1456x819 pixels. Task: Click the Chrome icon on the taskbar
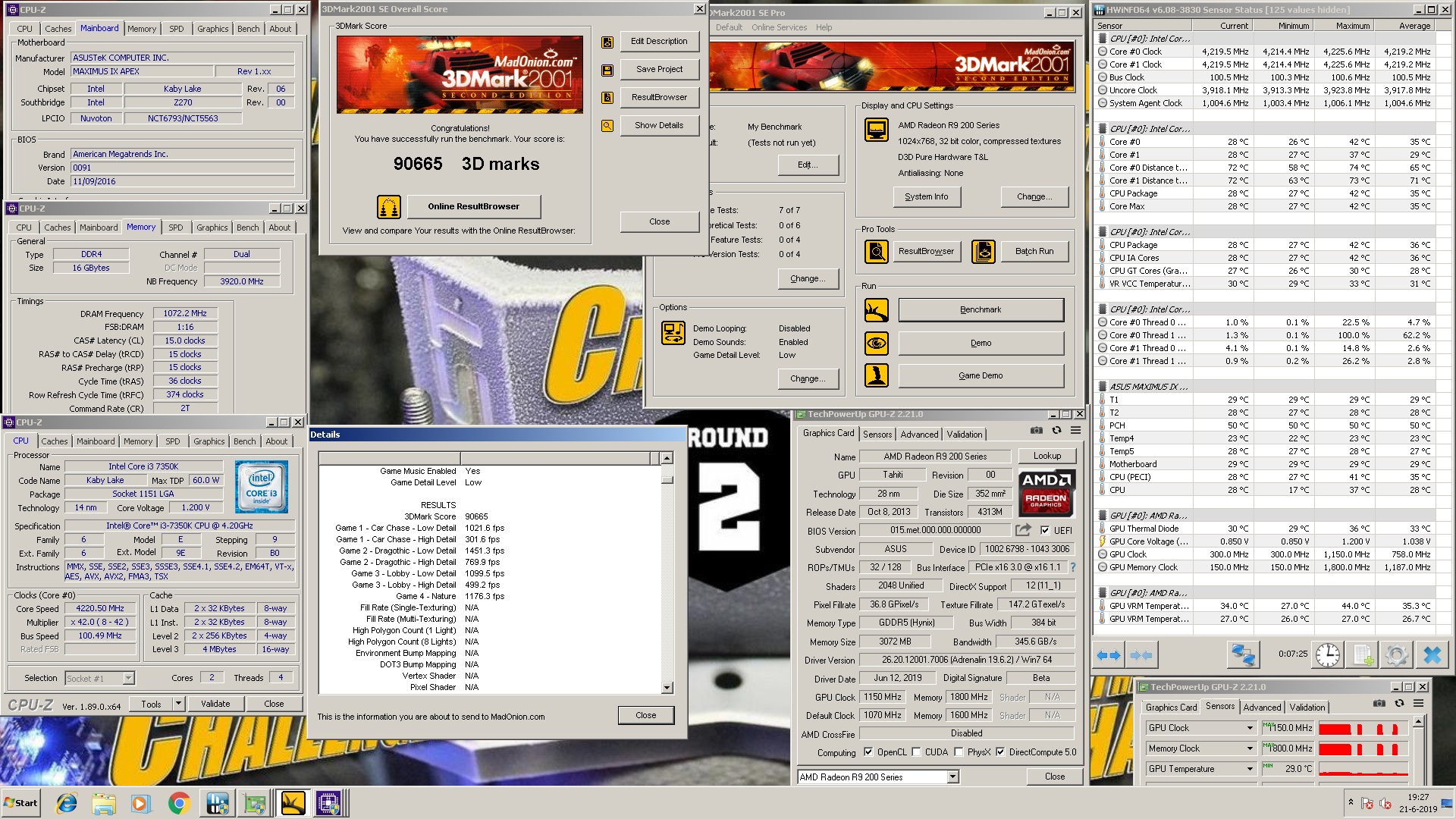click(179, 803)
